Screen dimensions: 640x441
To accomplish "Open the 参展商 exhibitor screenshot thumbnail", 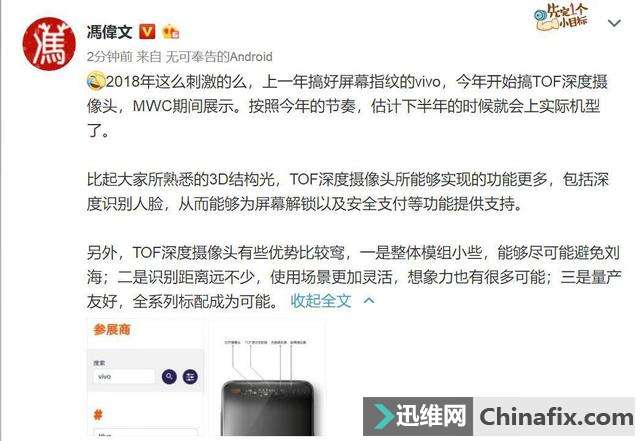I will (x=145, y=378).
